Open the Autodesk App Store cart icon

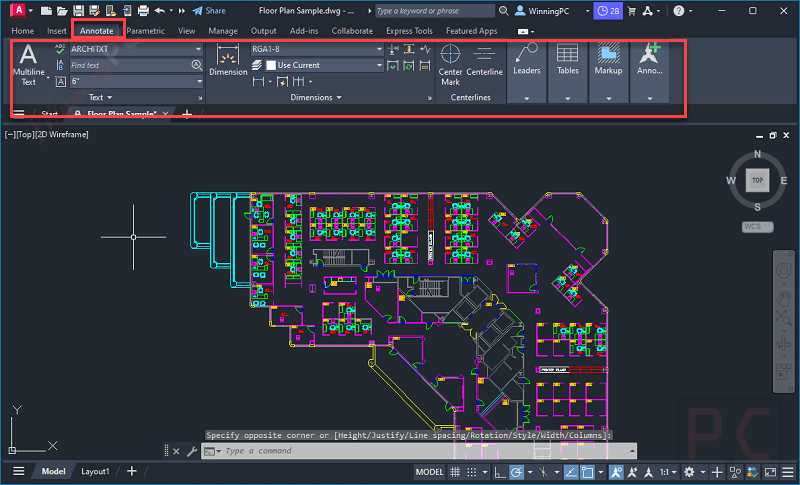click(632, 11)
